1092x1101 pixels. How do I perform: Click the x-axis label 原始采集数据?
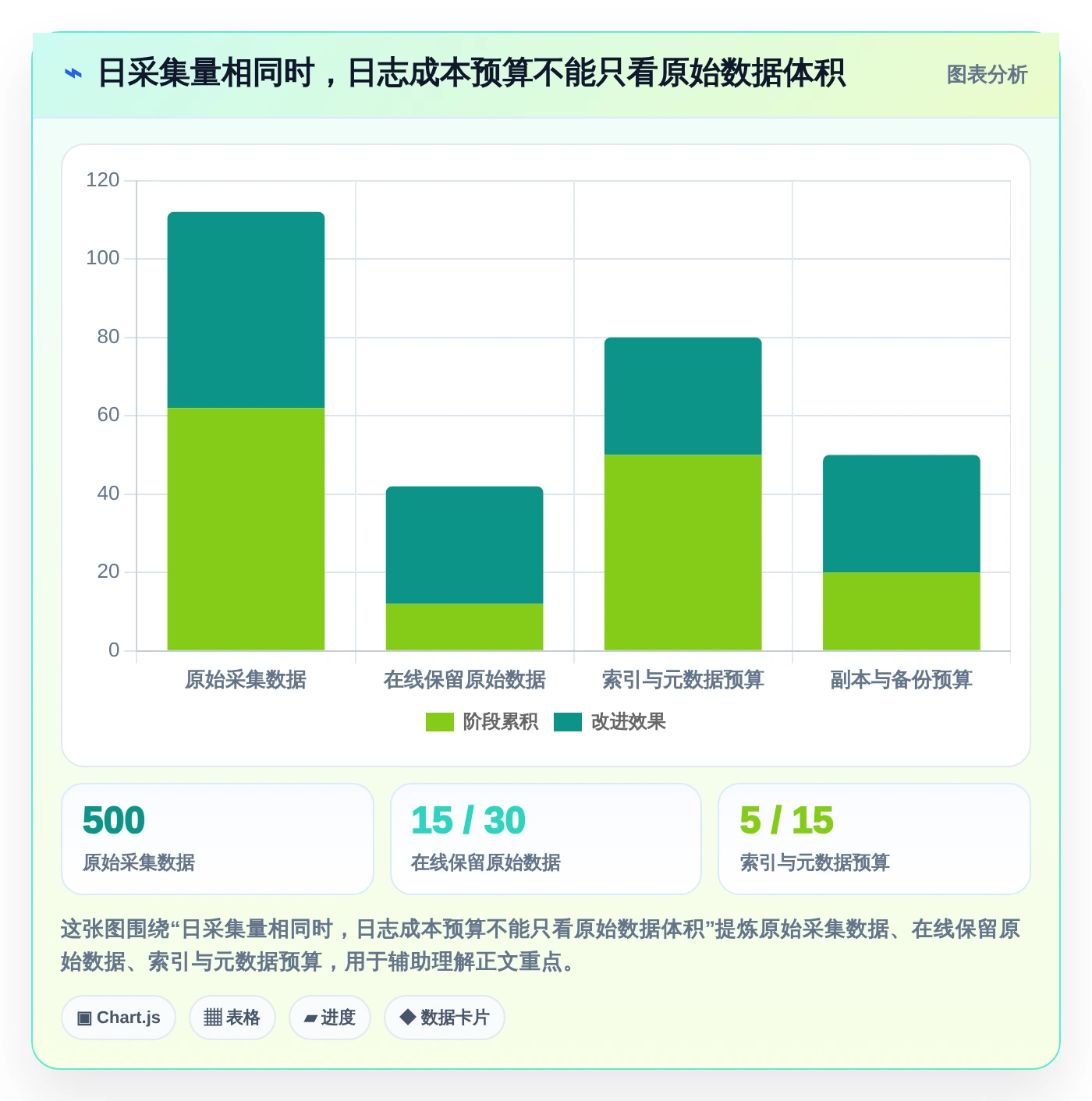(x=246, y=680)
